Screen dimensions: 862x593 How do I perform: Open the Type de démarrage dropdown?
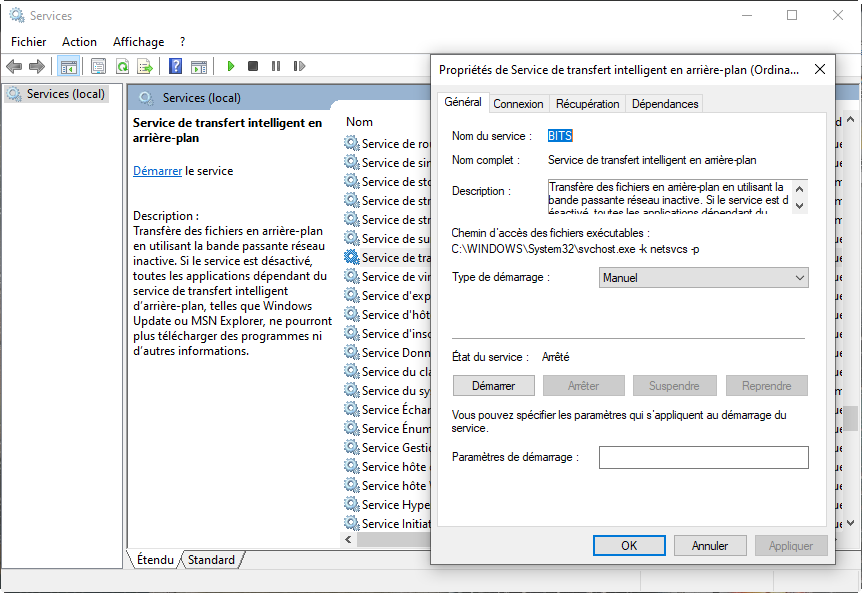coord(703,278)
